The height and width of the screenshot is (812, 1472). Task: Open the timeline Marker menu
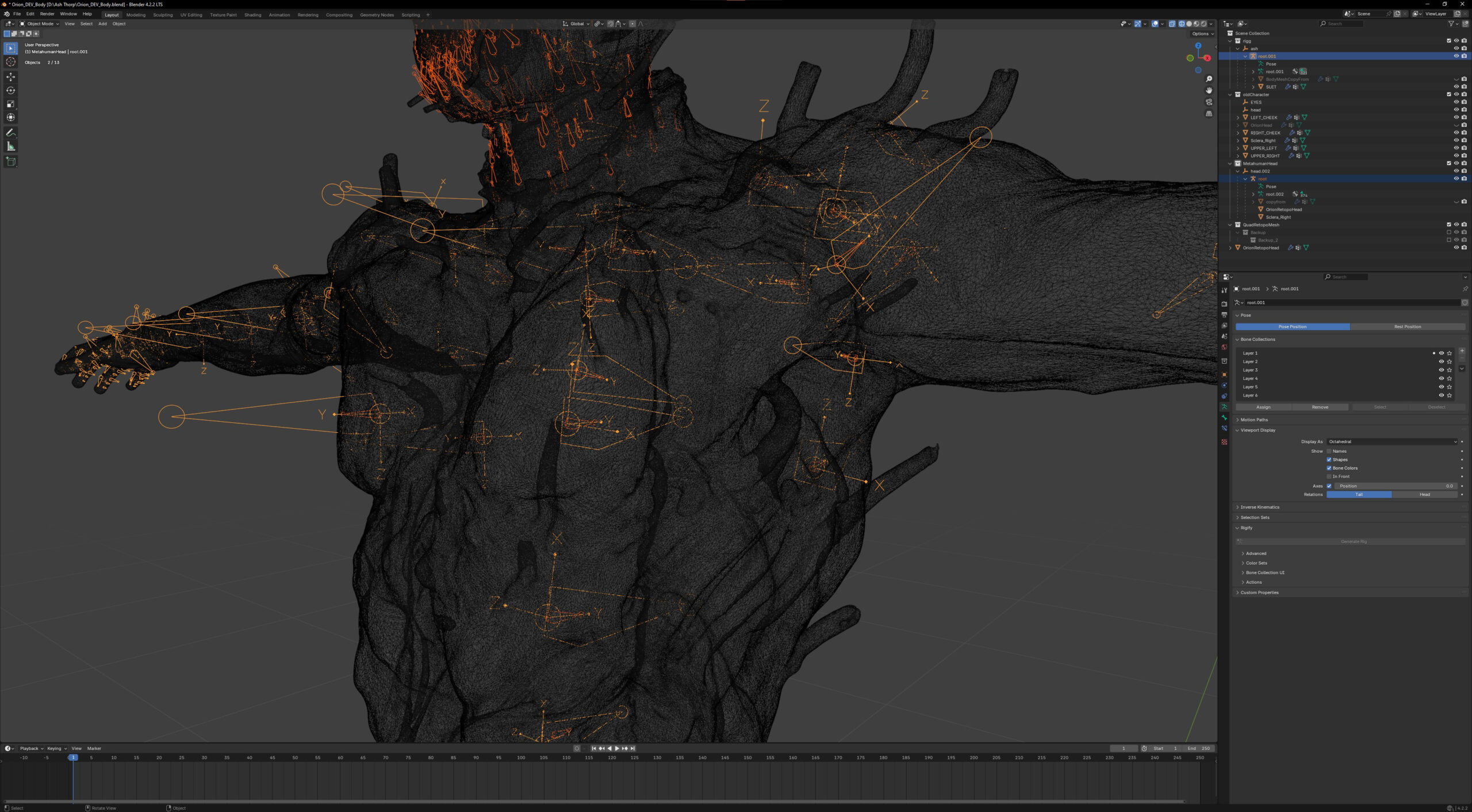pos(94,749)
